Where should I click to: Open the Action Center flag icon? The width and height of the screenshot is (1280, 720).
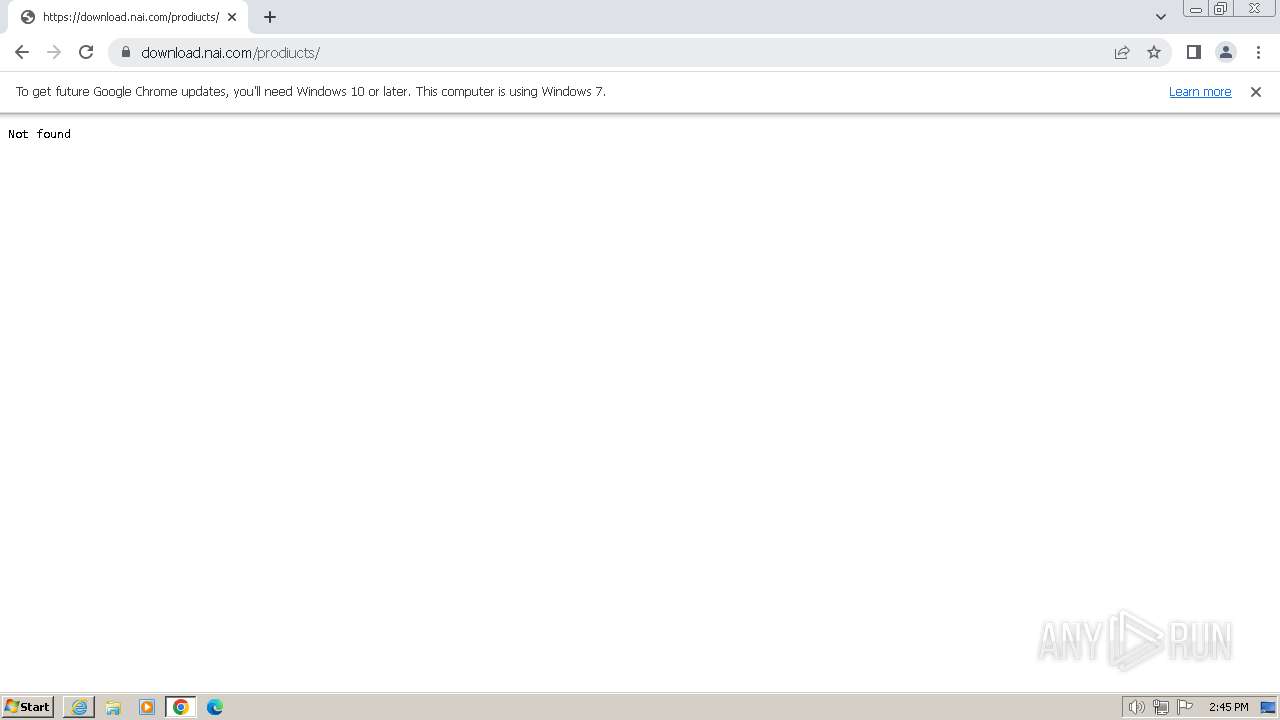coord(1185,707)
